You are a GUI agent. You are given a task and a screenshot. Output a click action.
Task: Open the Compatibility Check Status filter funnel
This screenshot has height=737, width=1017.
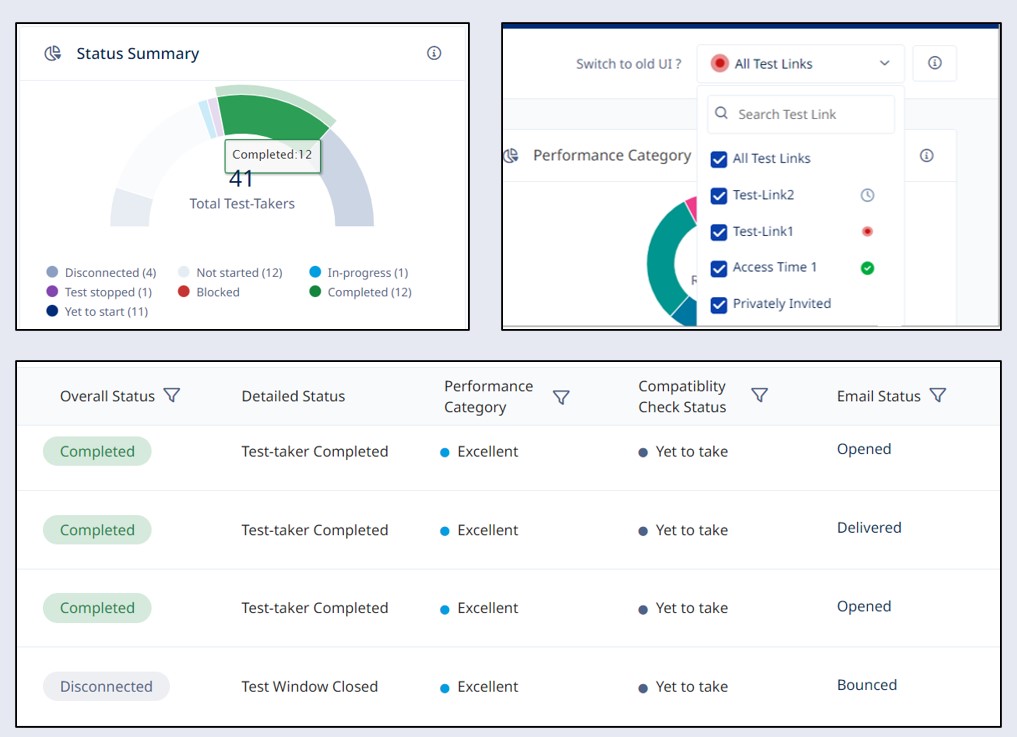pos(759,396)
